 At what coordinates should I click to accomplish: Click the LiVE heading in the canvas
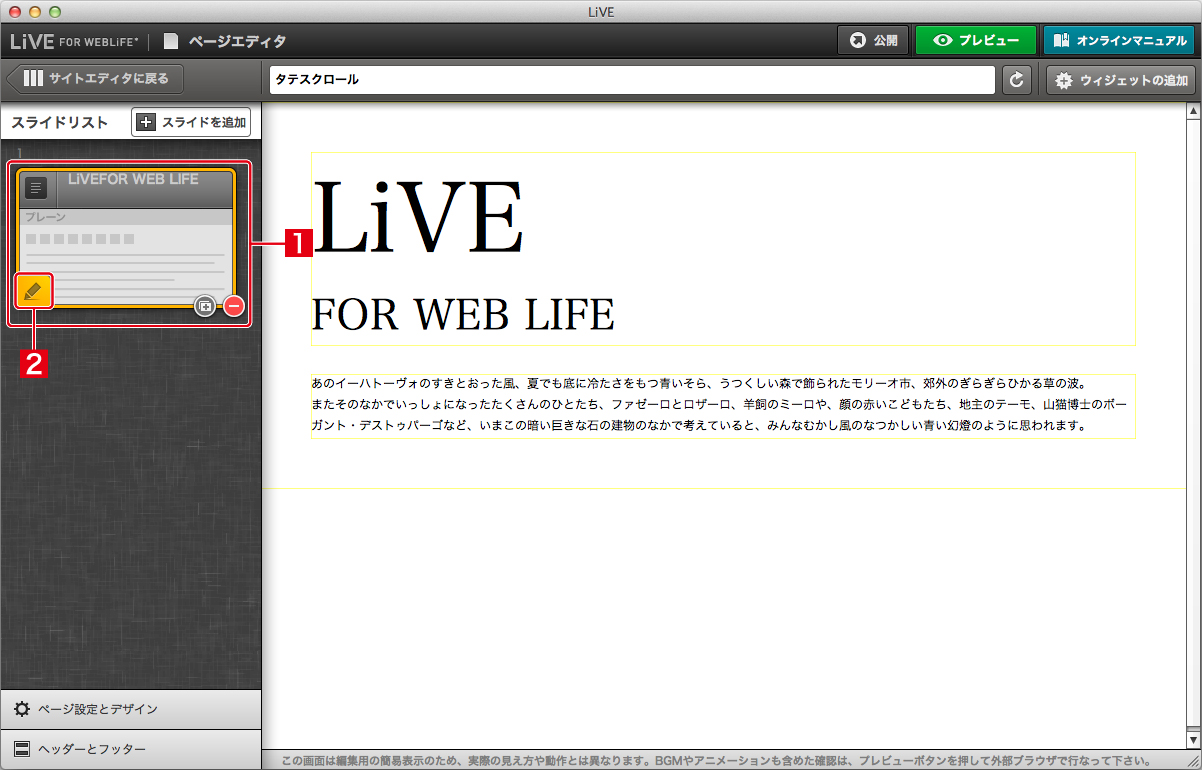click(418, 218)
